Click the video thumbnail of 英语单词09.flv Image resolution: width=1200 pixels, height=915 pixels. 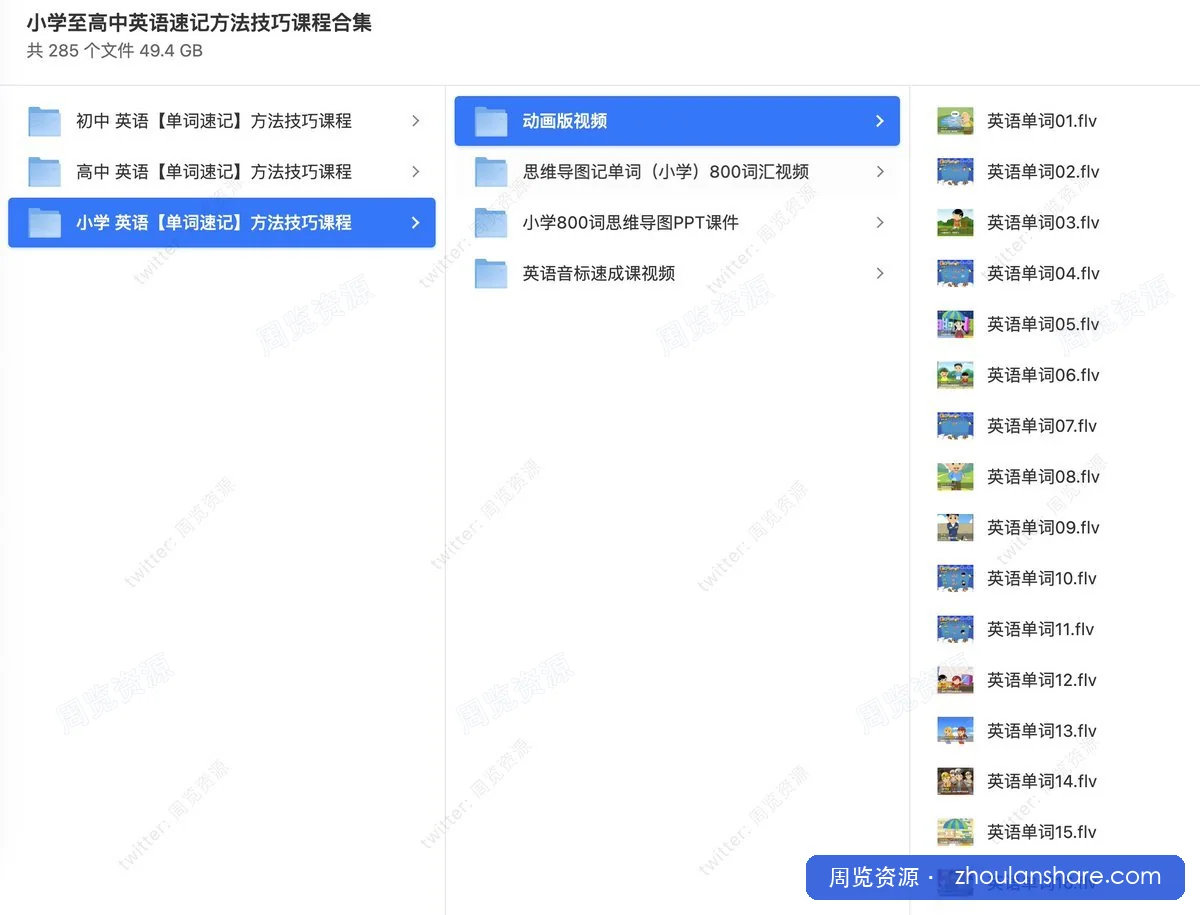point(955,528)
